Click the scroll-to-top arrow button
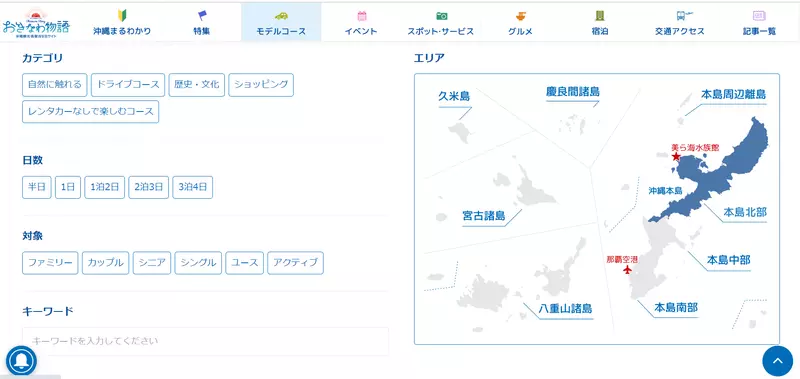 [x=778, y=361]
